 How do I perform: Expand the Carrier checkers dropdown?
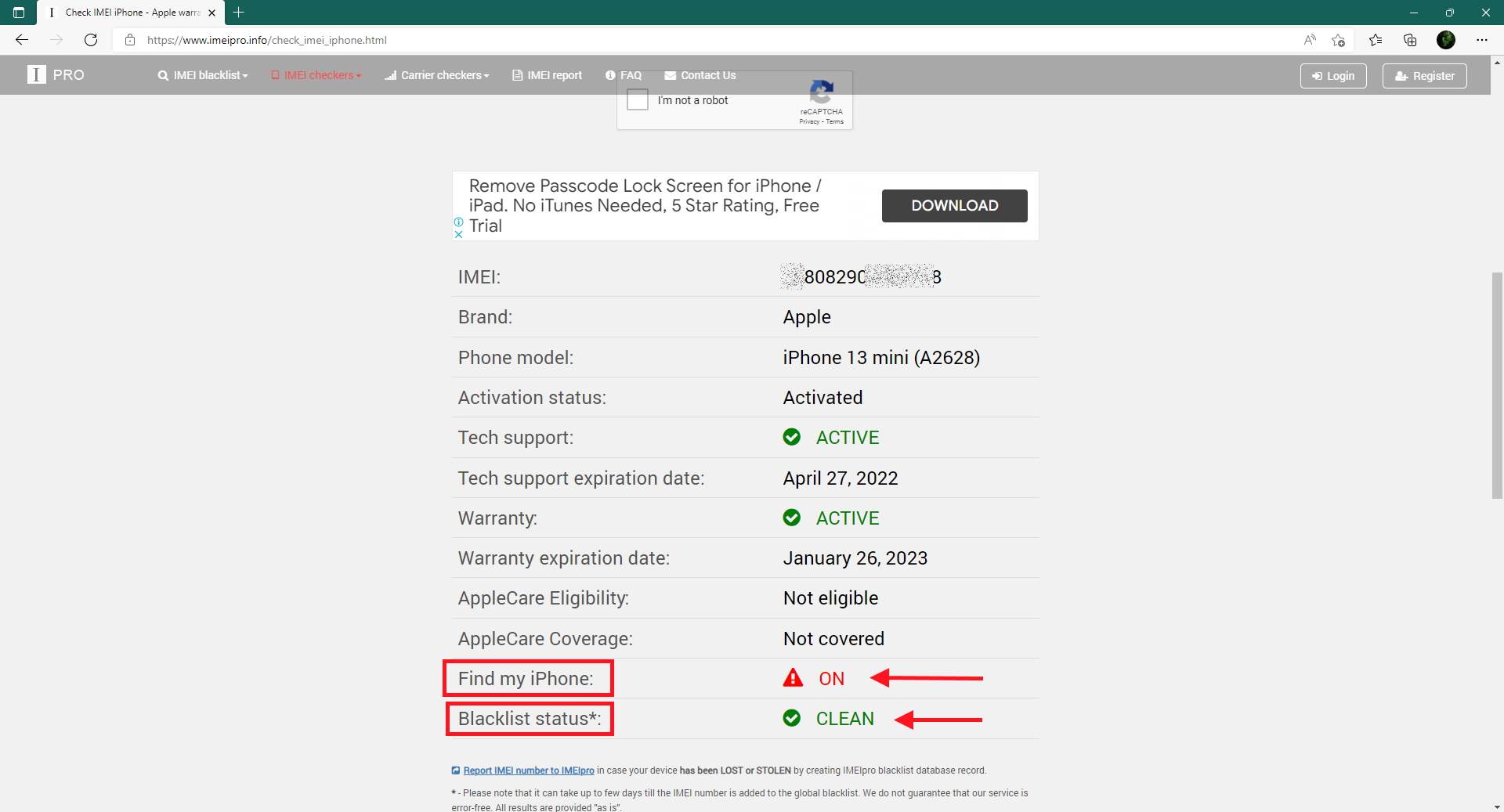click(x=436, y=75)
